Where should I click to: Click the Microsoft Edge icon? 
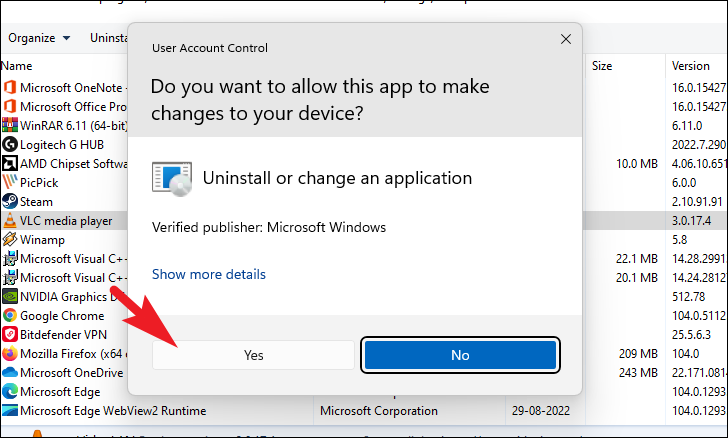coord(10,392)
